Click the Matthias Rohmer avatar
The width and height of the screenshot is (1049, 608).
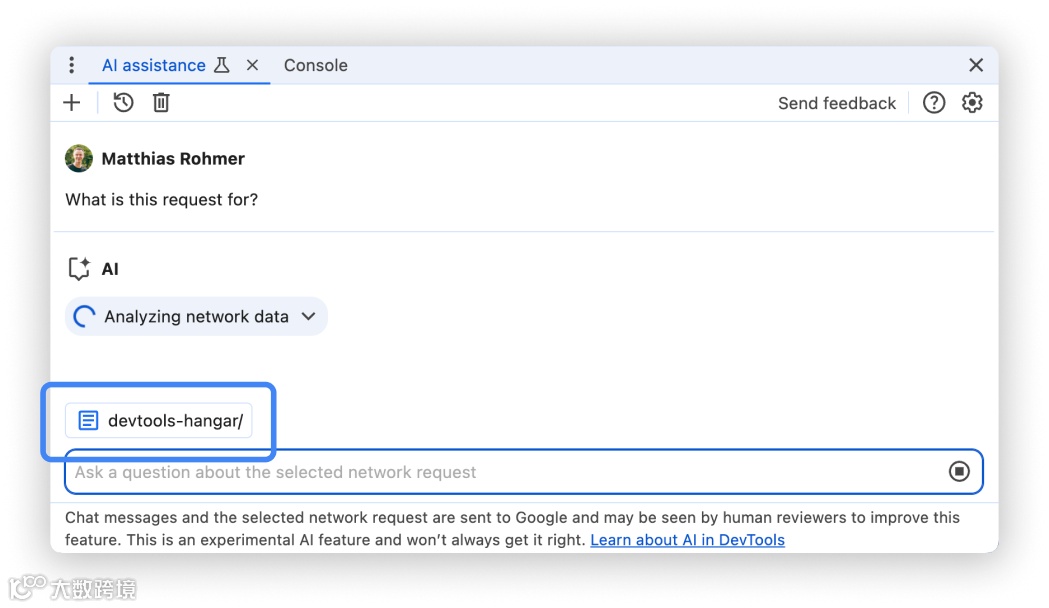tap(78, 158)
